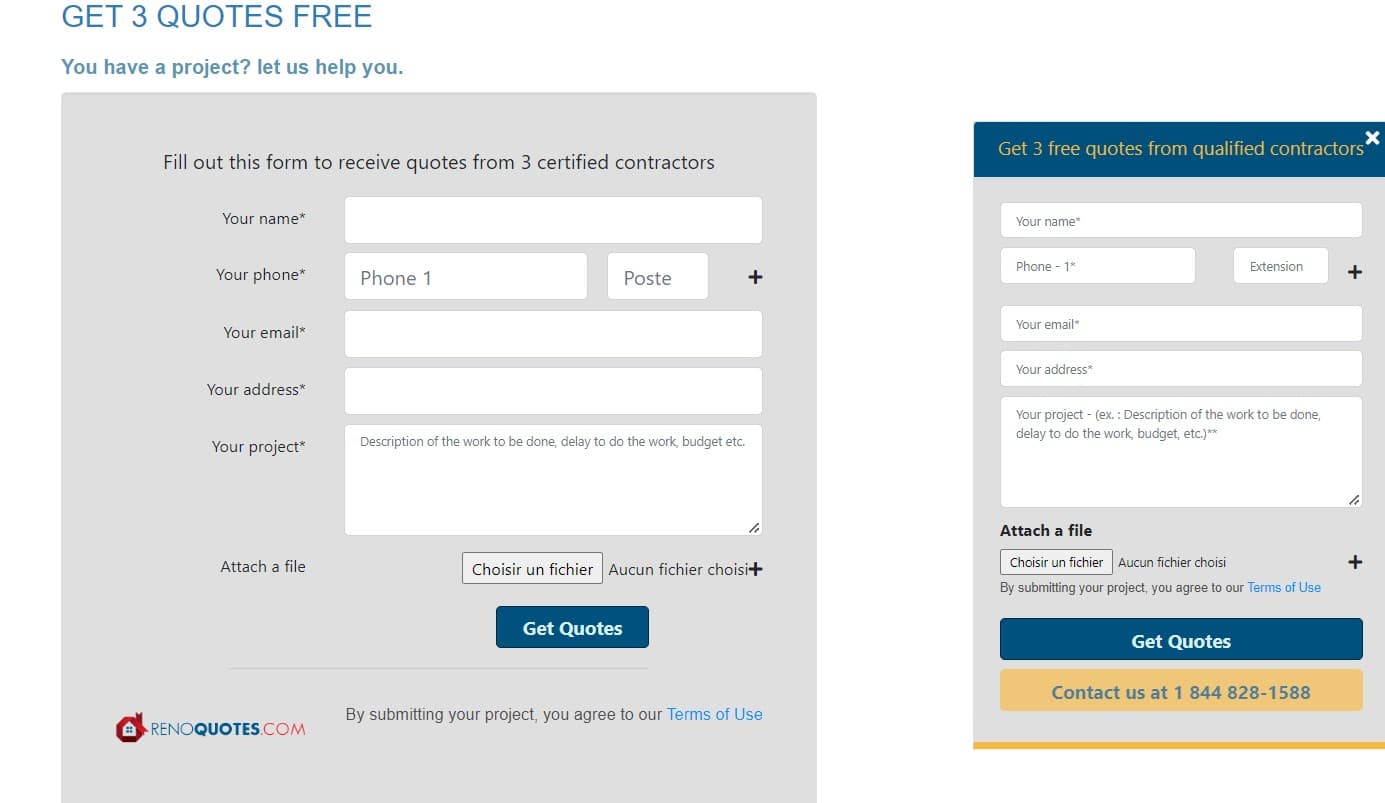The width and height of the screenshot is (1385, 803).
Task: Click plus beside Aucun fichier choisi in sidebar
Action: pos(1355,562)
